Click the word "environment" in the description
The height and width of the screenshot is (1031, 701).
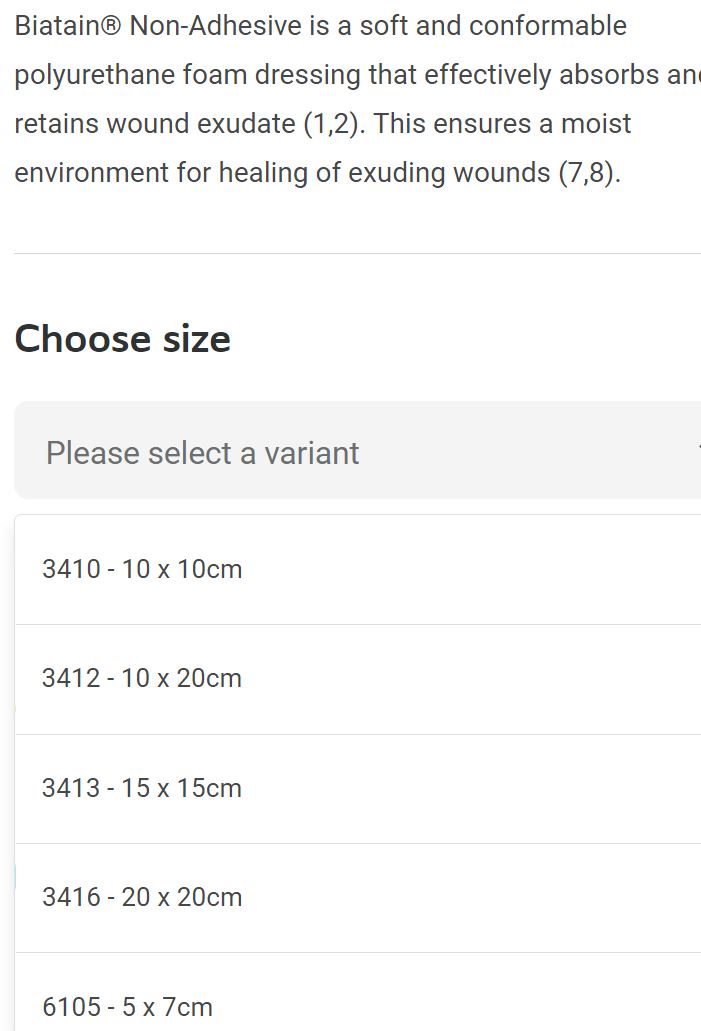click(91, 173)
